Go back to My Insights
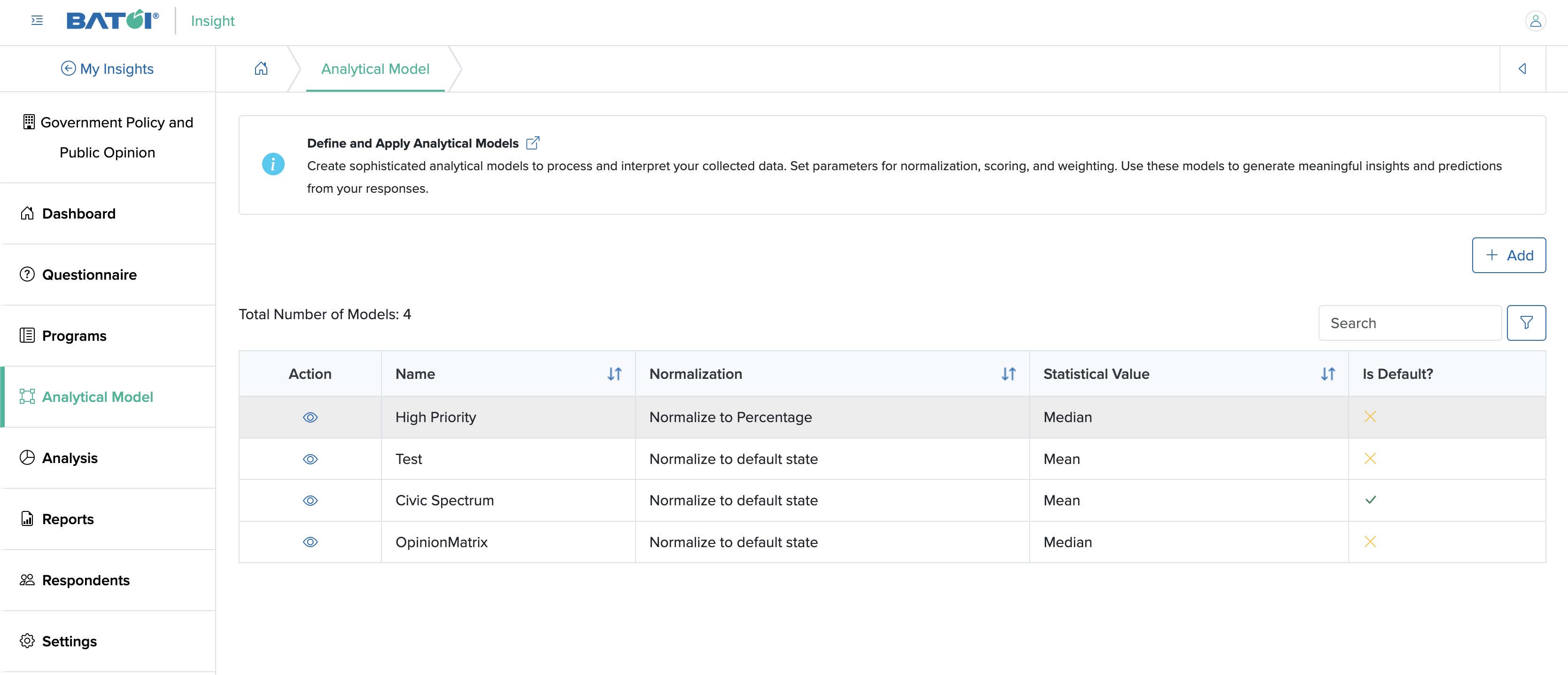The image size is (1568, 675). tap(107, 69)
